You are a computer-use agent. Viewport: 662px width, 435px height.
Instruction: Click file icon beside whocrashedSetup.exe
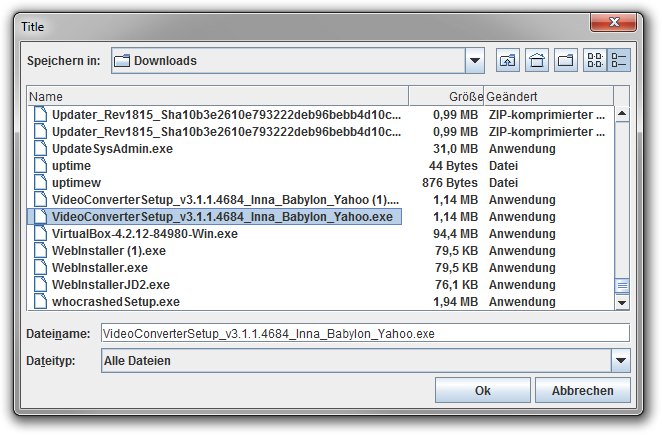pyautogui.click(x=41, y=302)
